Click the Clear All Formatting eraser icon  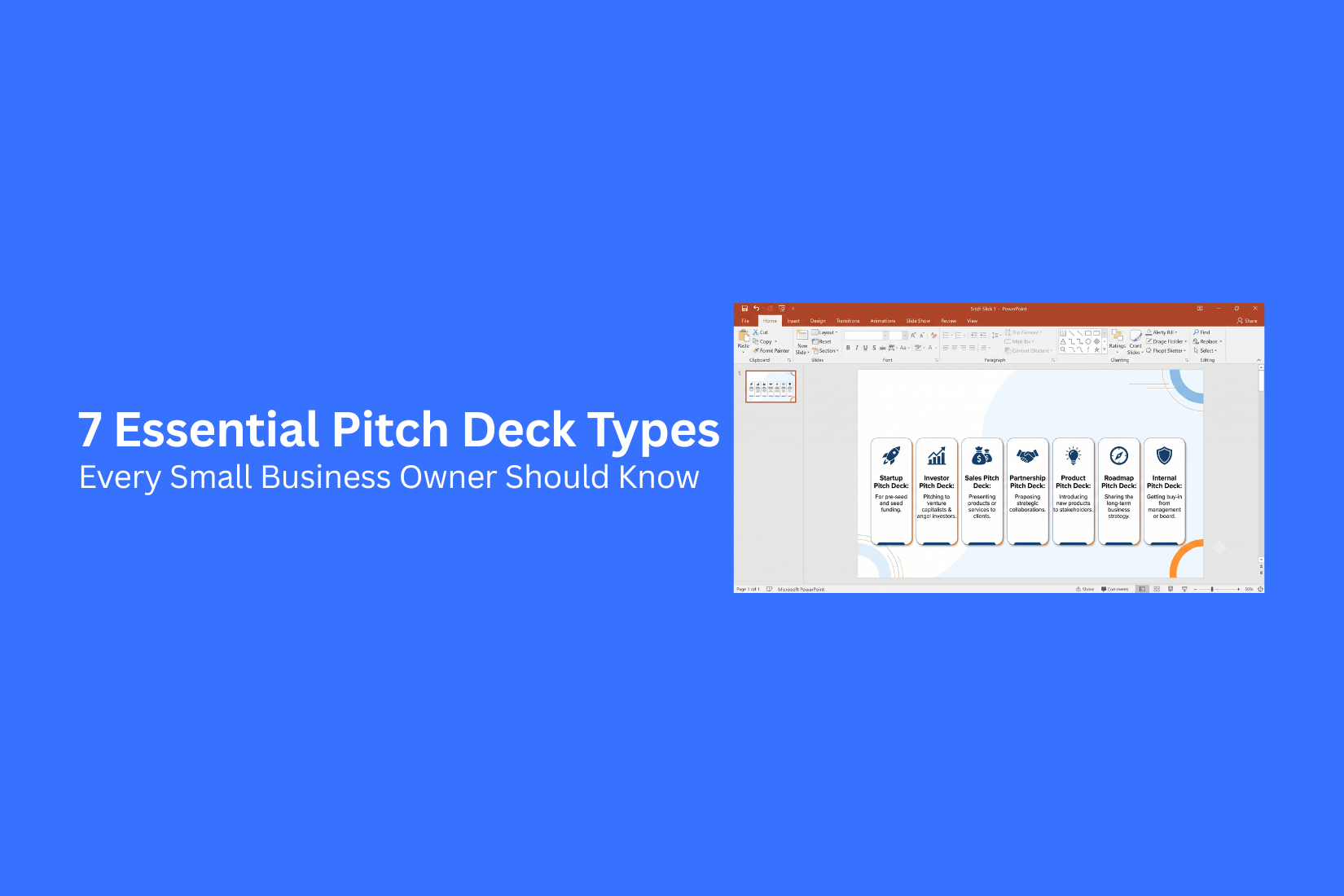[x=933, y=336]
